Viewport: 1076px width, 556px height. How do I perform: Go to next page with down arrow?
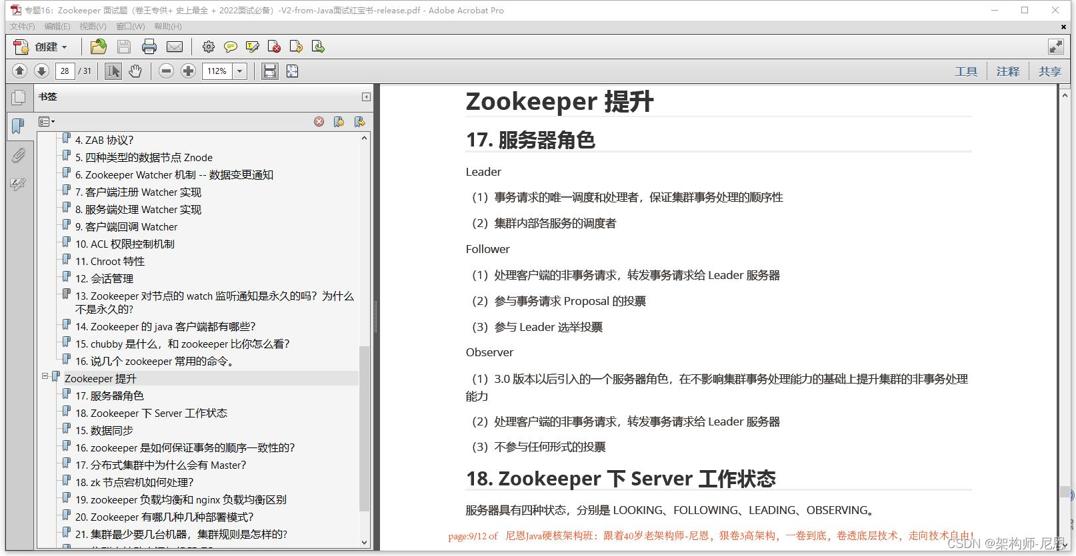tap(41, 71)
